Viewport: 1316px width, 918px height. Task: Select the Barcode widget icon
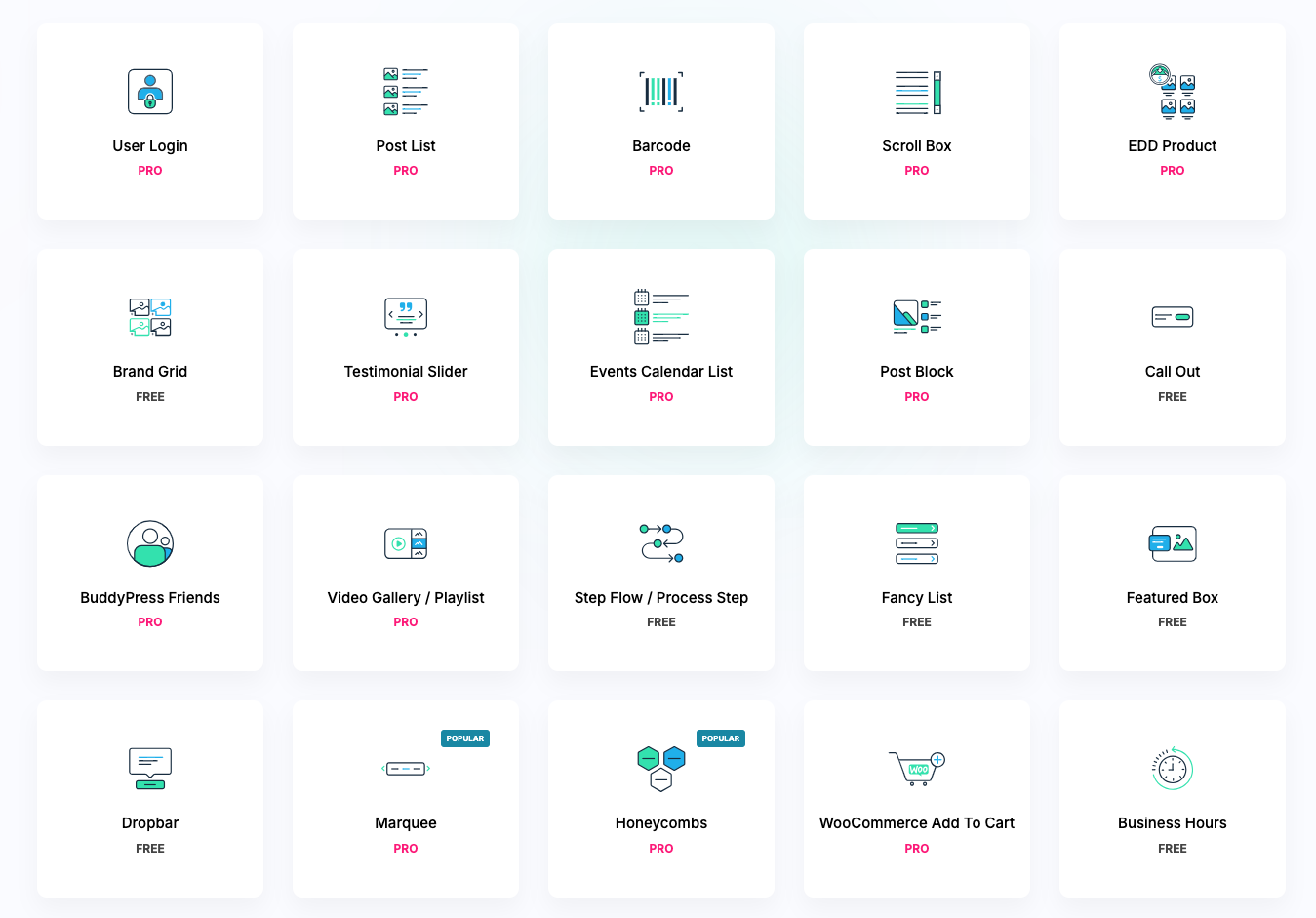pyautogui.click(x=661, y=93)
